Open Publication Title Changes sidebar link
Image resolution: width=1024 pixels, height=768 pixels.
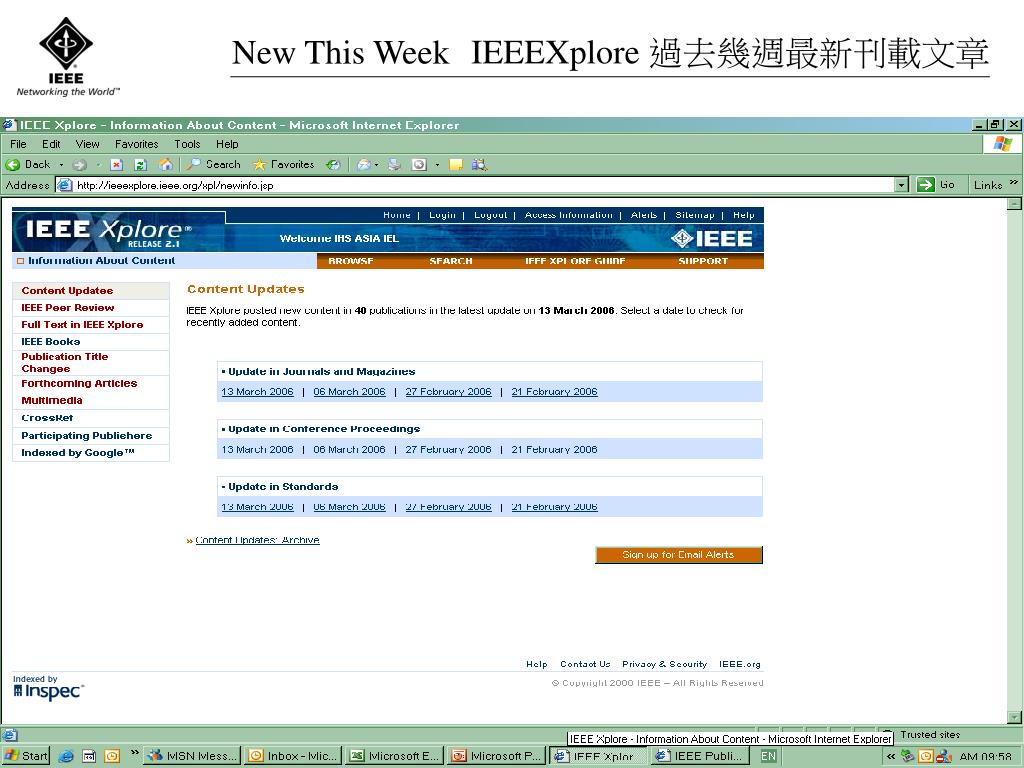[x=65, y=362]
